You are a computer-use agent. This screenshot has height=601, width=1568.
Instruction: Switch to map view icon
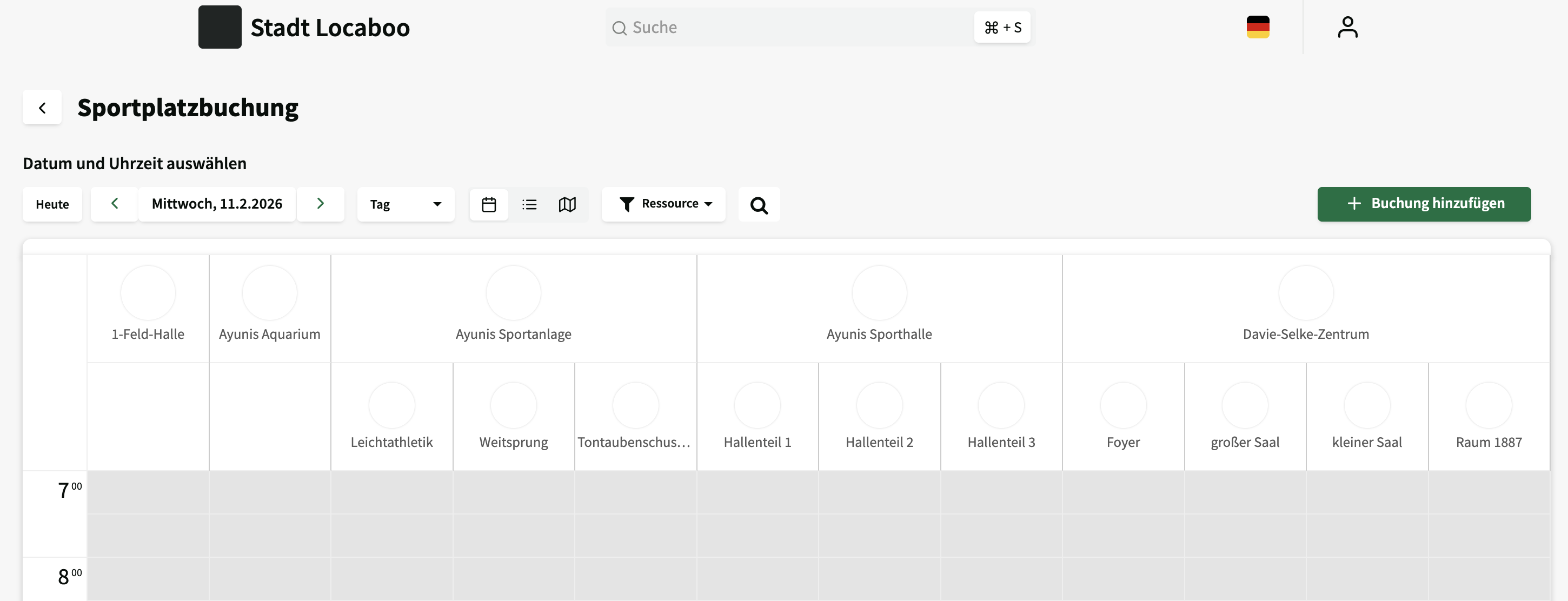567,204
